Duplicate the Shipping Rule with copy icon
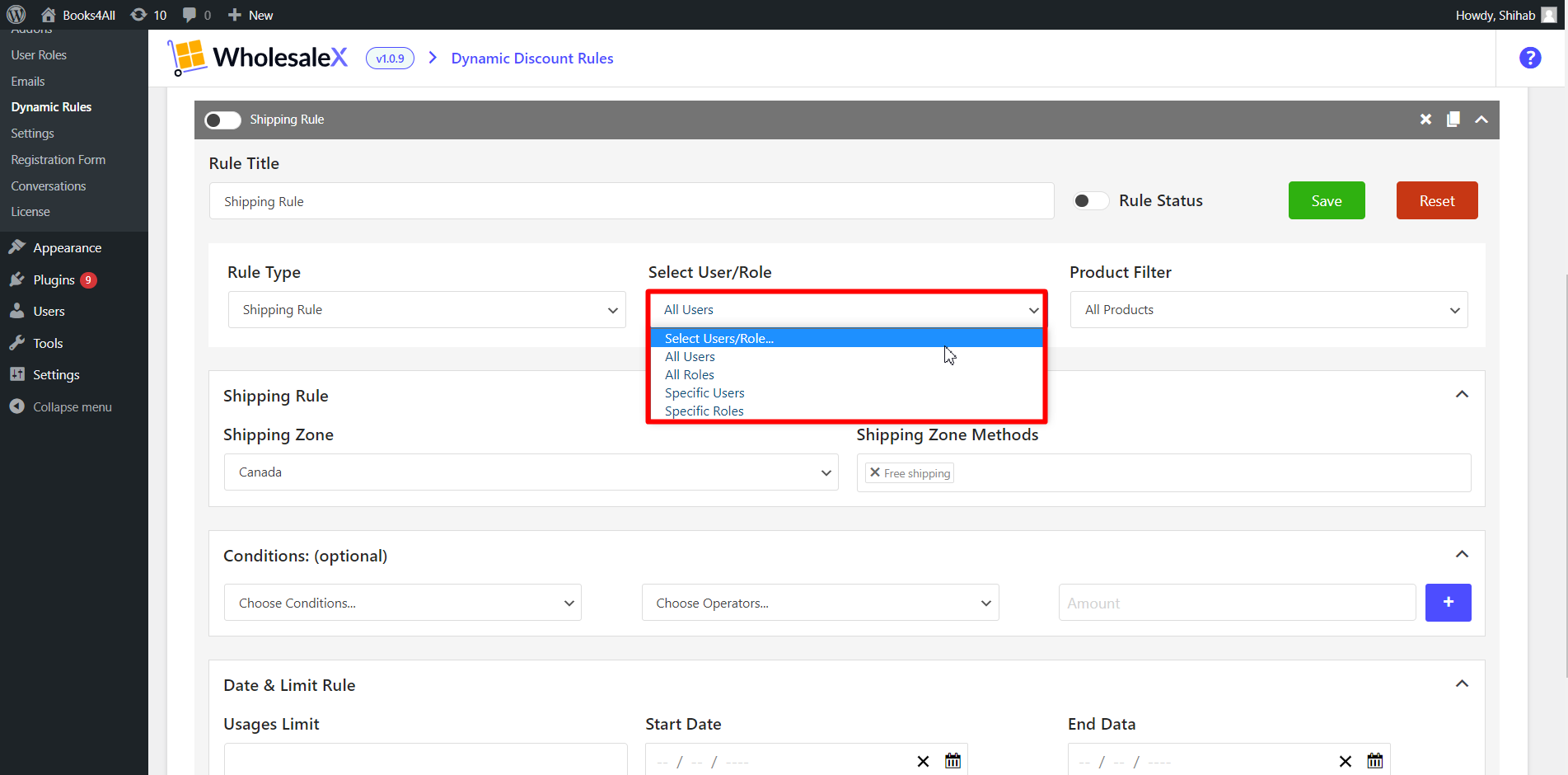The height and width of the screenshot is (775, 1568). pyautogui.click(x=1453, y=120)
